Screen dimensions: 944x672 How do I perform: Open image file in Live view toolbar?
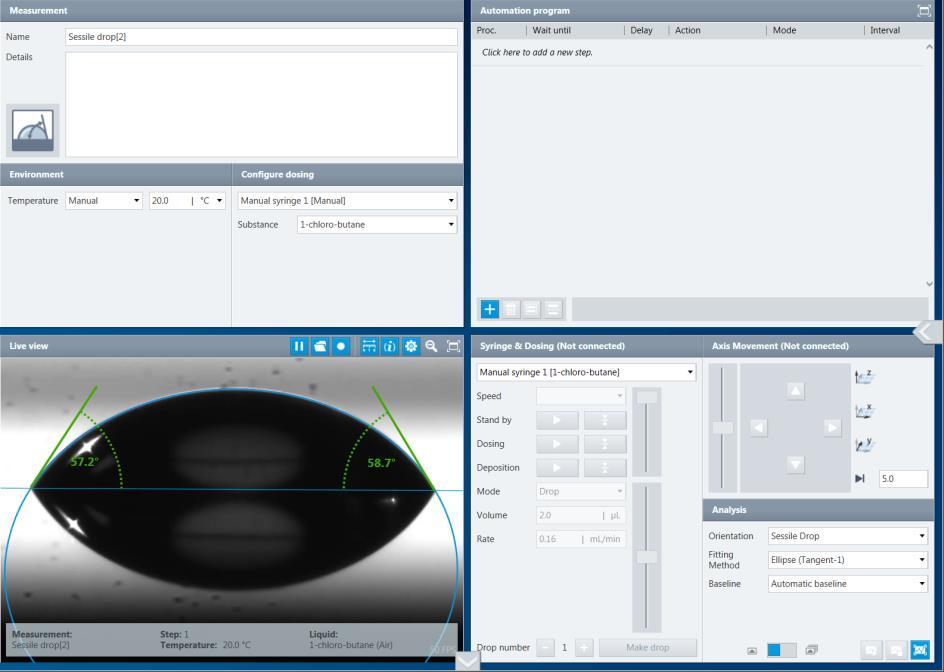[320, 346]
